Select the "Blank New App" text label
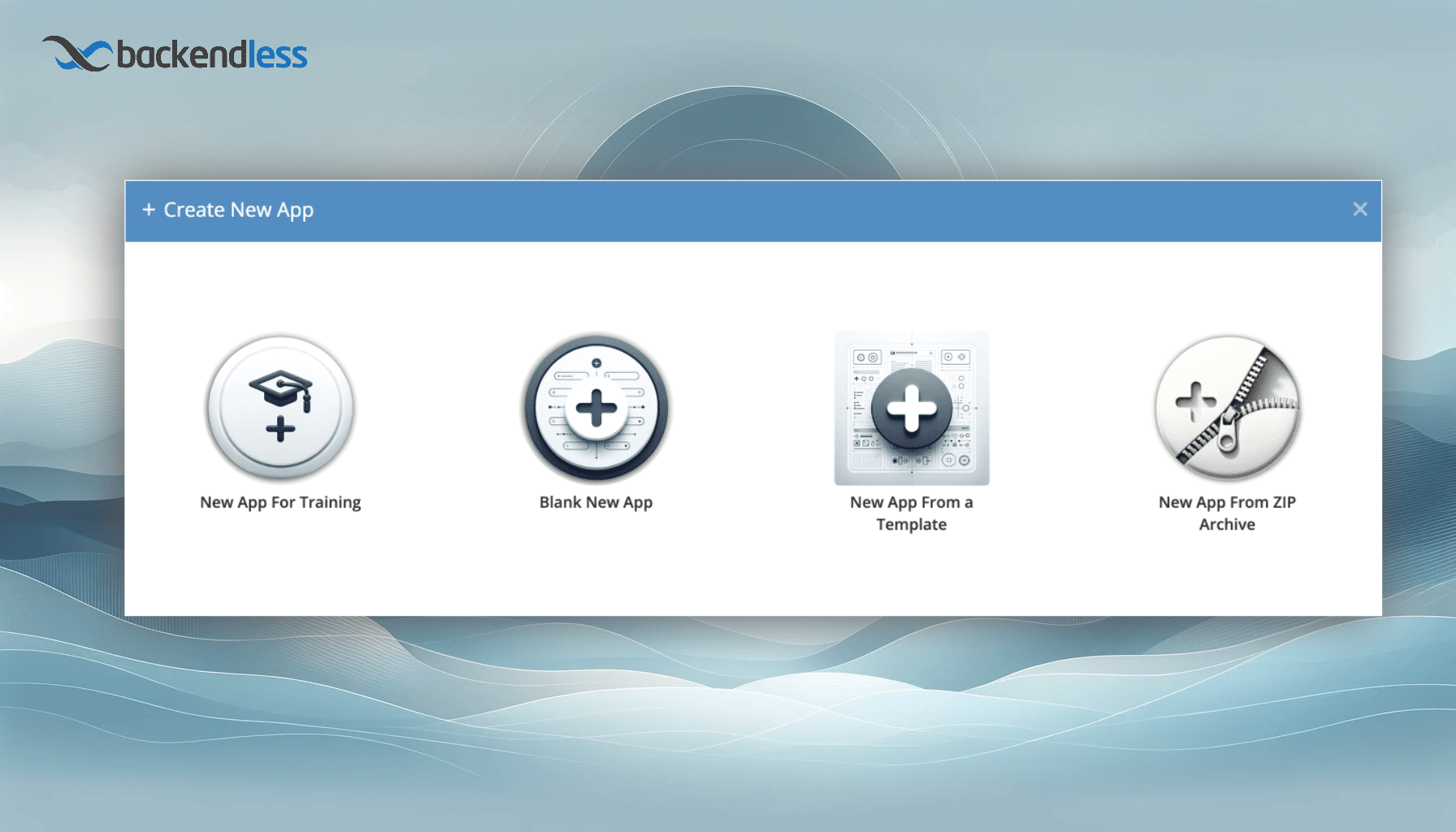Image resolution: width=1456 pixels, height=832 pixels. [x=596, y=502]
